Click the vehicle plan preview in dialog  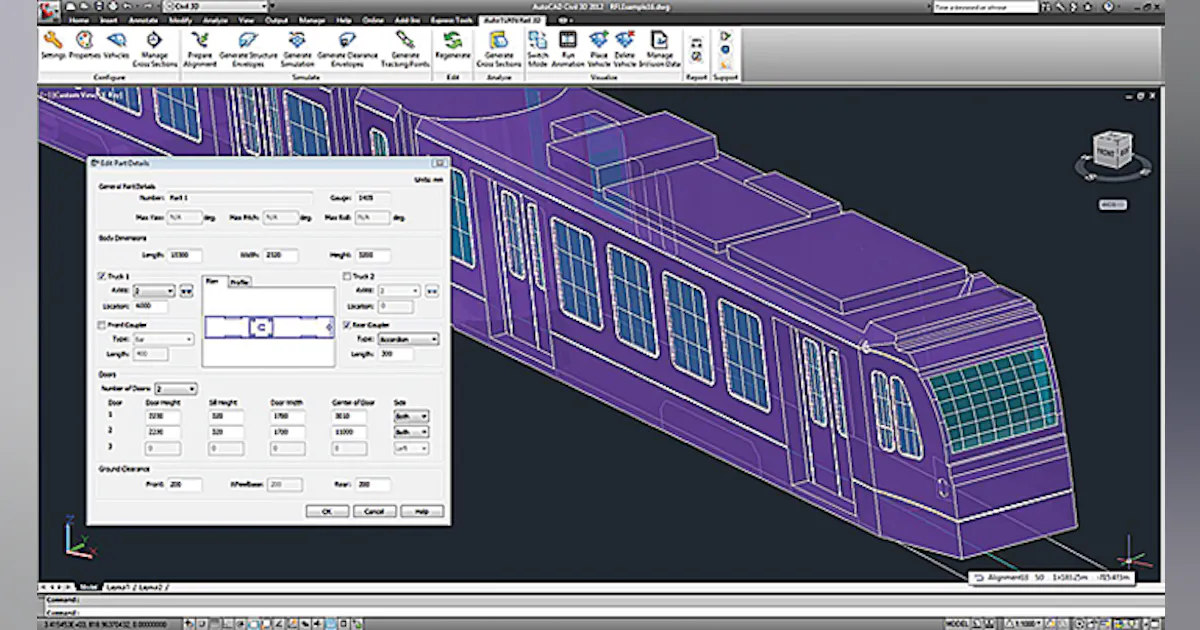click(x=269, y=327)
